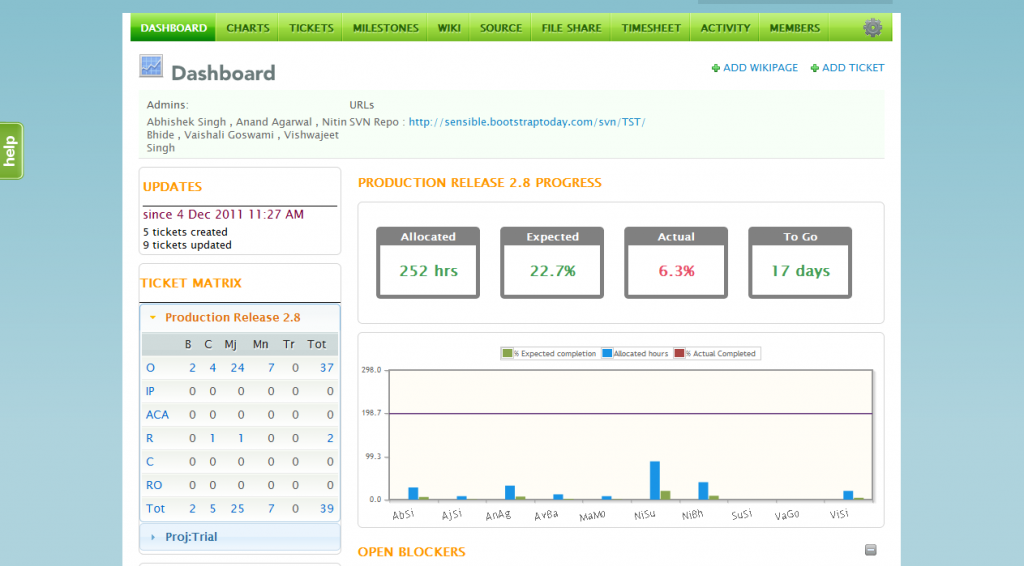The image size is (1024, 566).
Task: Click the Add Wikipage link
Action: point(760,67)
